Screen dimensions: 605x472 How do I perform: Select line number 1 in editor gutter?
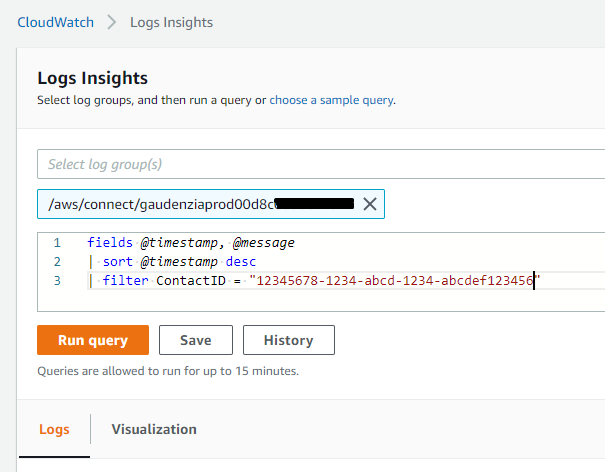coord(57,242)
